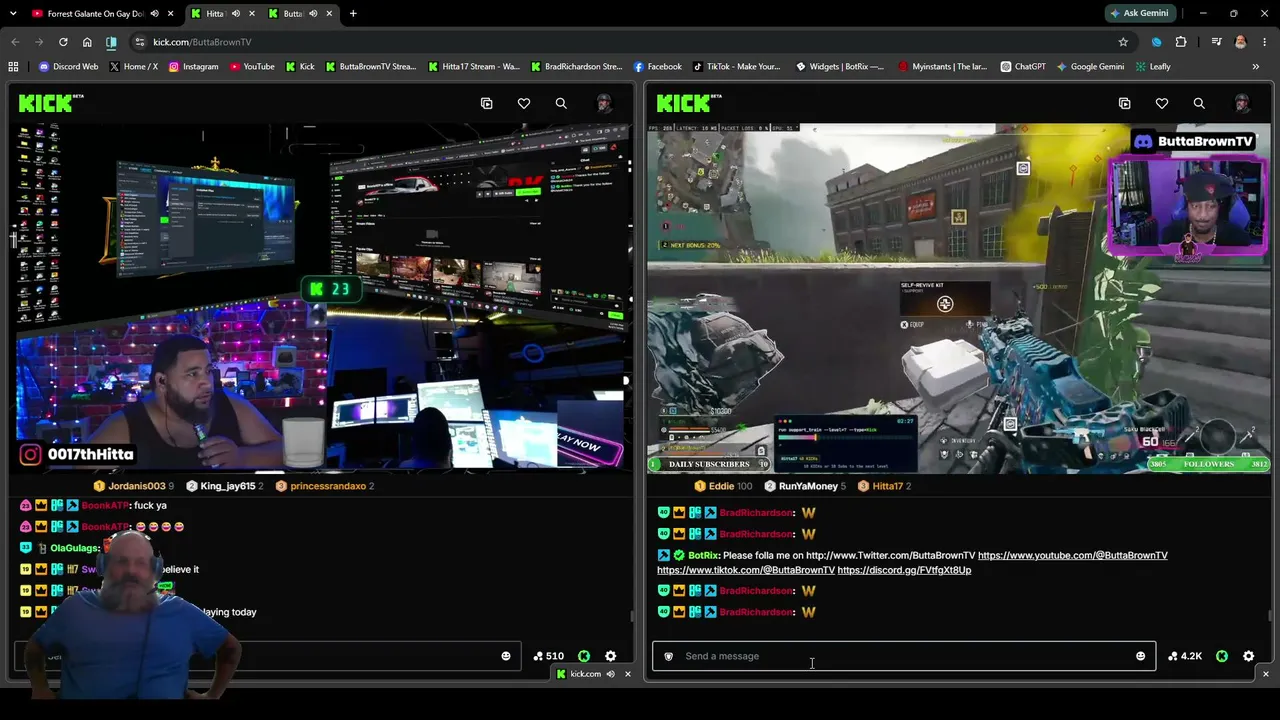Search Kick from the right pane magnifier
The height and width of the screenshot is (720, 1280).
click(1199, 103)
